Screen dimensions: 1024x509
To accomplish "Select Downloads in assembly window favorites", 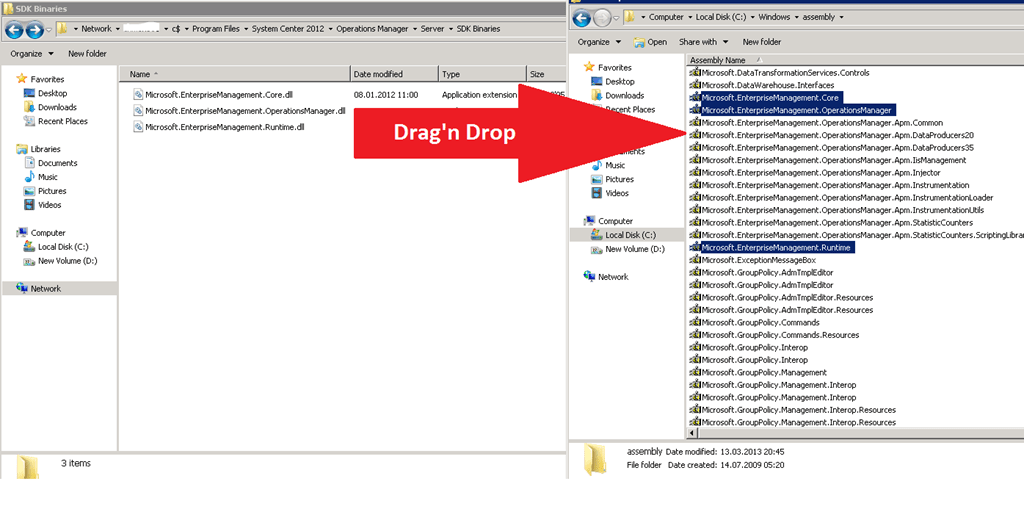I will (624, 95).
